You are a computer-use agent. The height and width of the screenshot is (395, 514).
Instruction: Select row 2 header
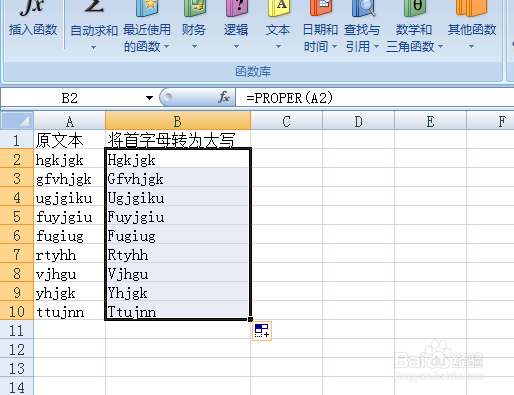pyautogui.click(x=17, y=159)
